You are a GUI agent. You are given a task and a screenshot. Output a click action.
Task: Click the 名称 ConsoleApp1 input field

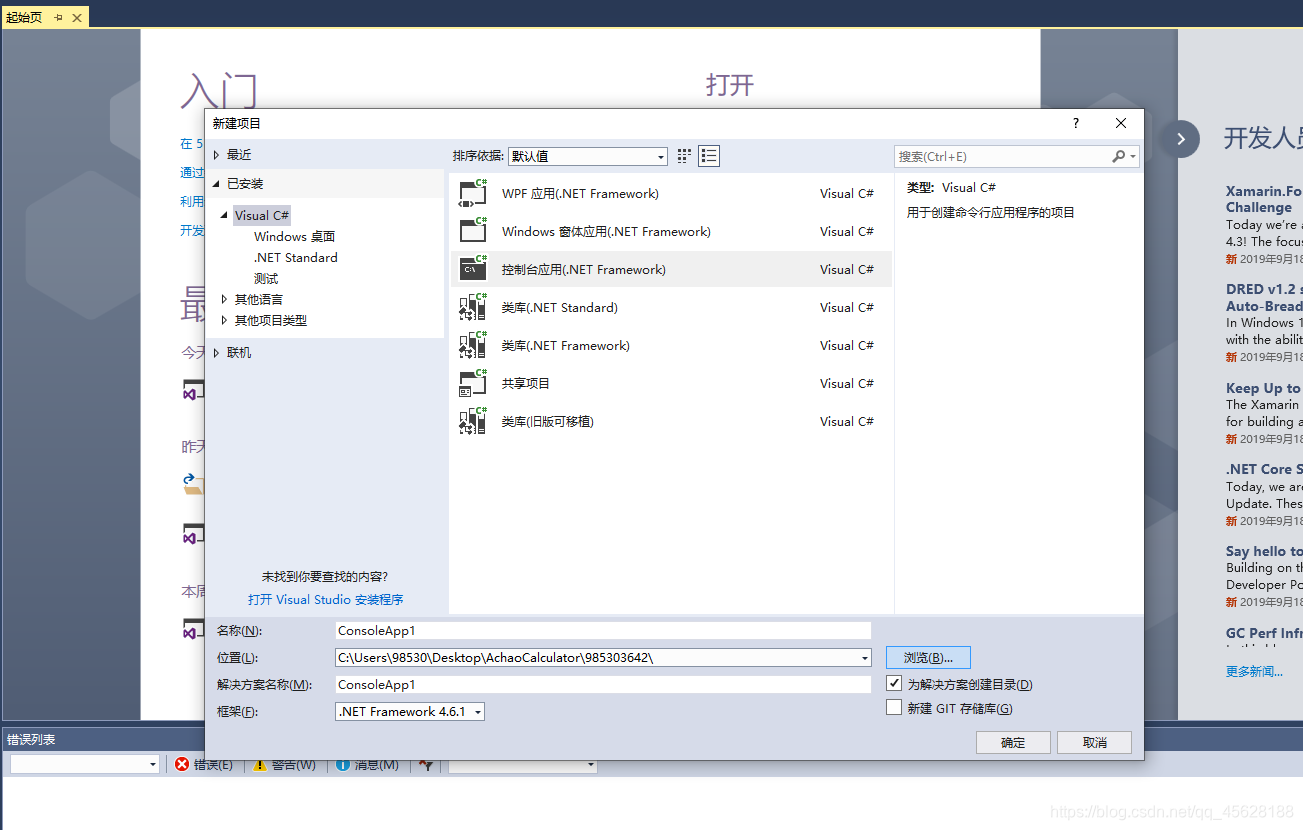click(603, 631)
